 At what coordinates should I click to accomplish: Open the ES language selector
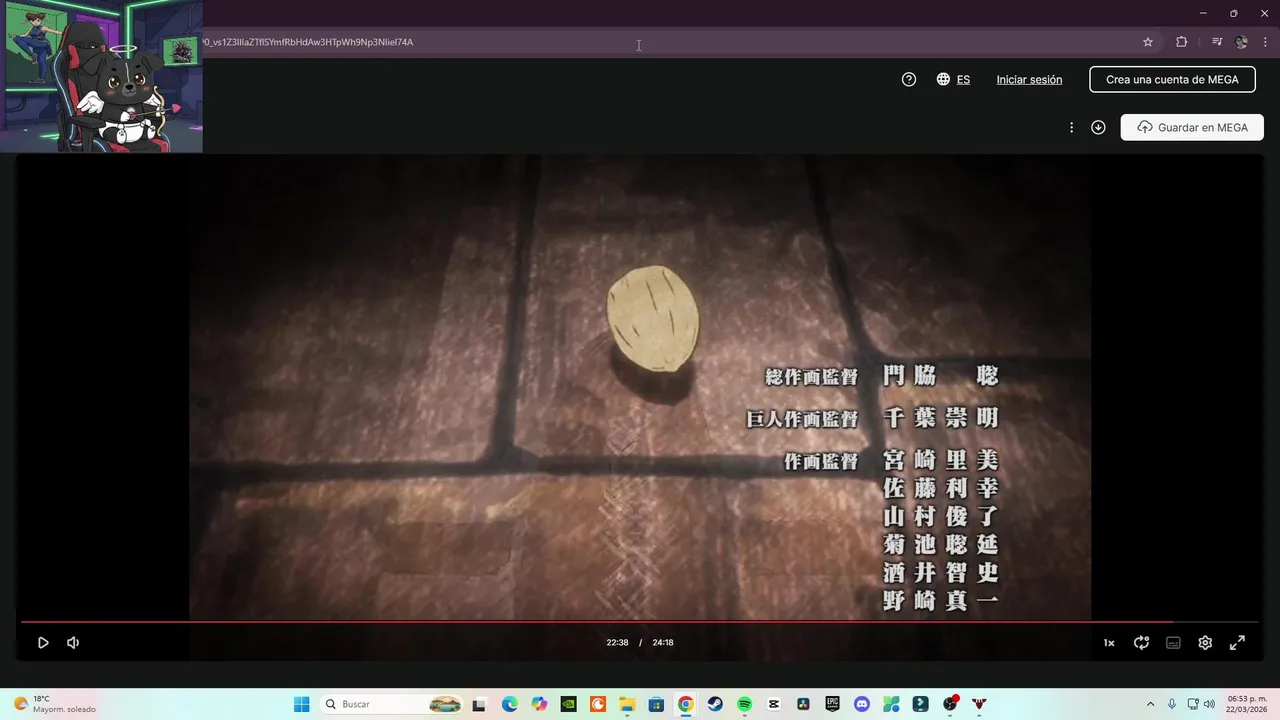pyautogui.click(x=953, y=80)
